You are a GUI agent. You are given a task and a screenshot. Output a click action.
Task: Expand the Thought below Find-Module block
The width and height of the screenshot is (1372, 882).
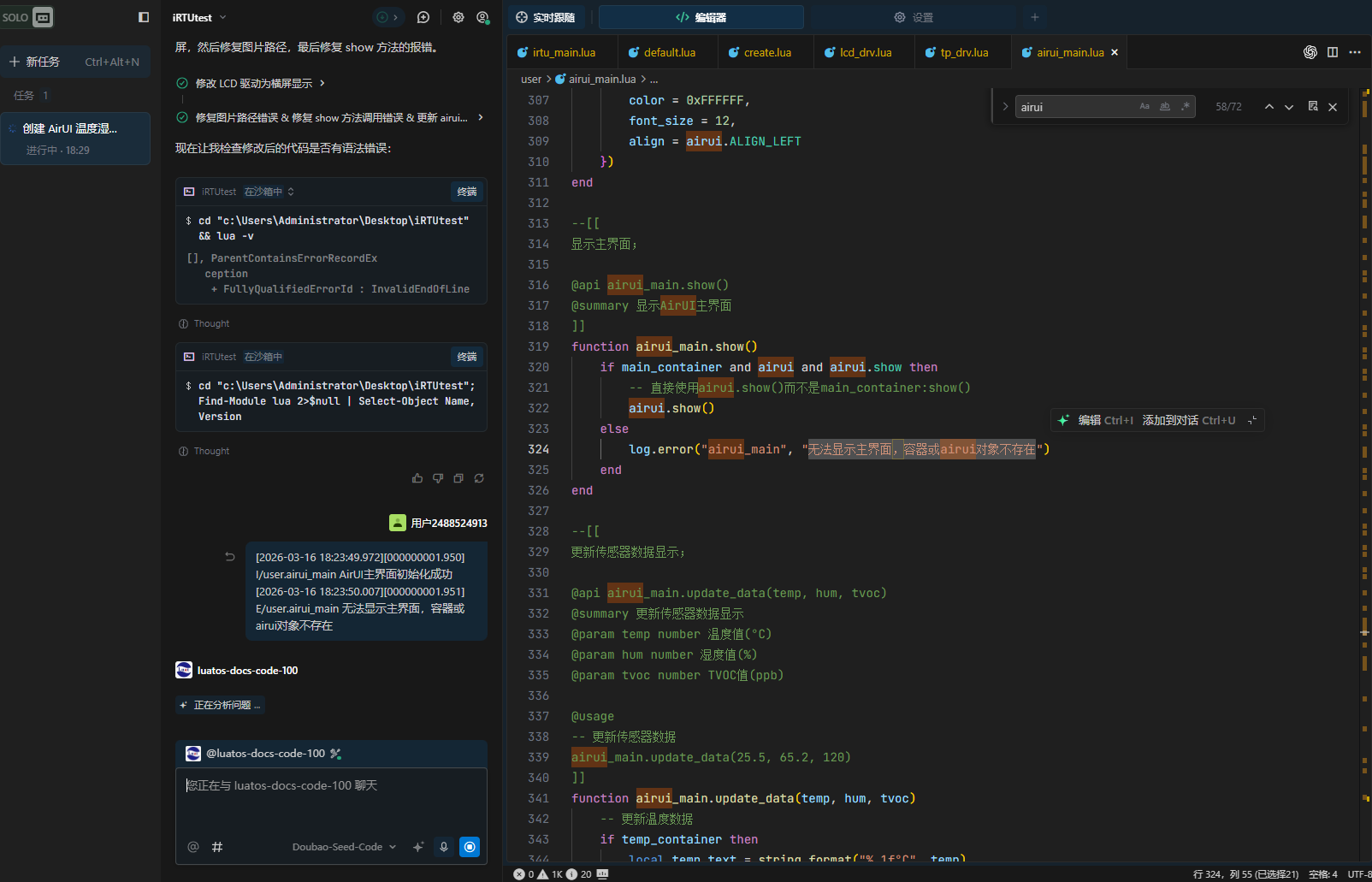204,451
